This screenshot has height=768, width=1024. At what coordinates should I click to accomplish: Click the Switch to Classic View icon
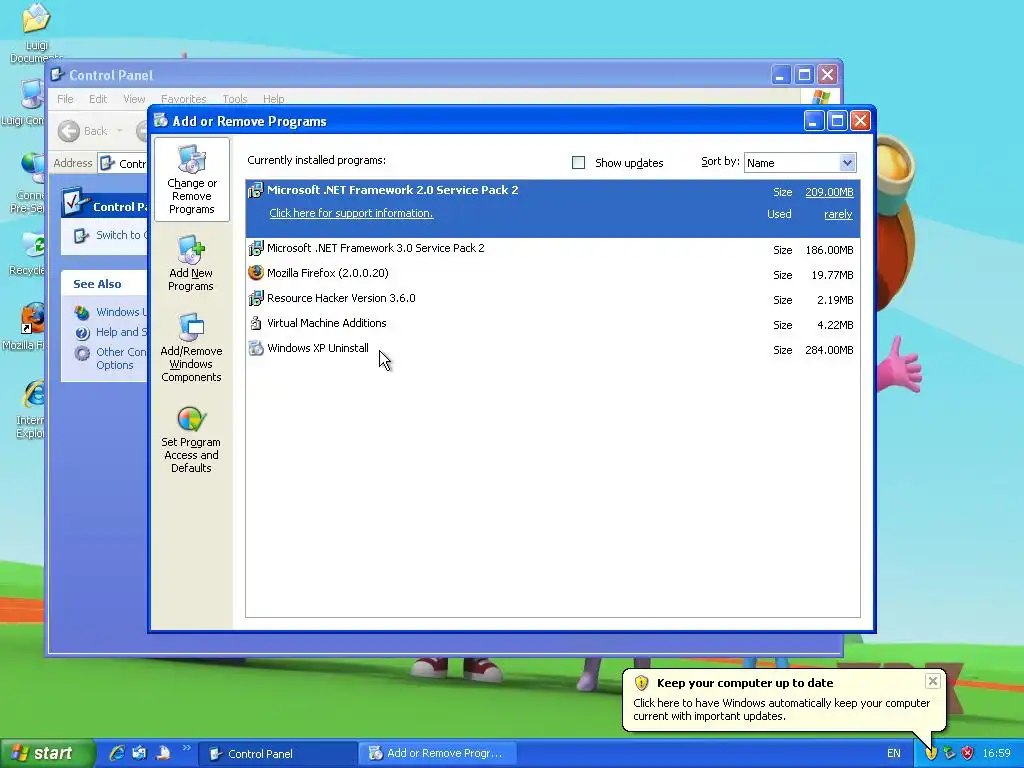pos(81,236)
